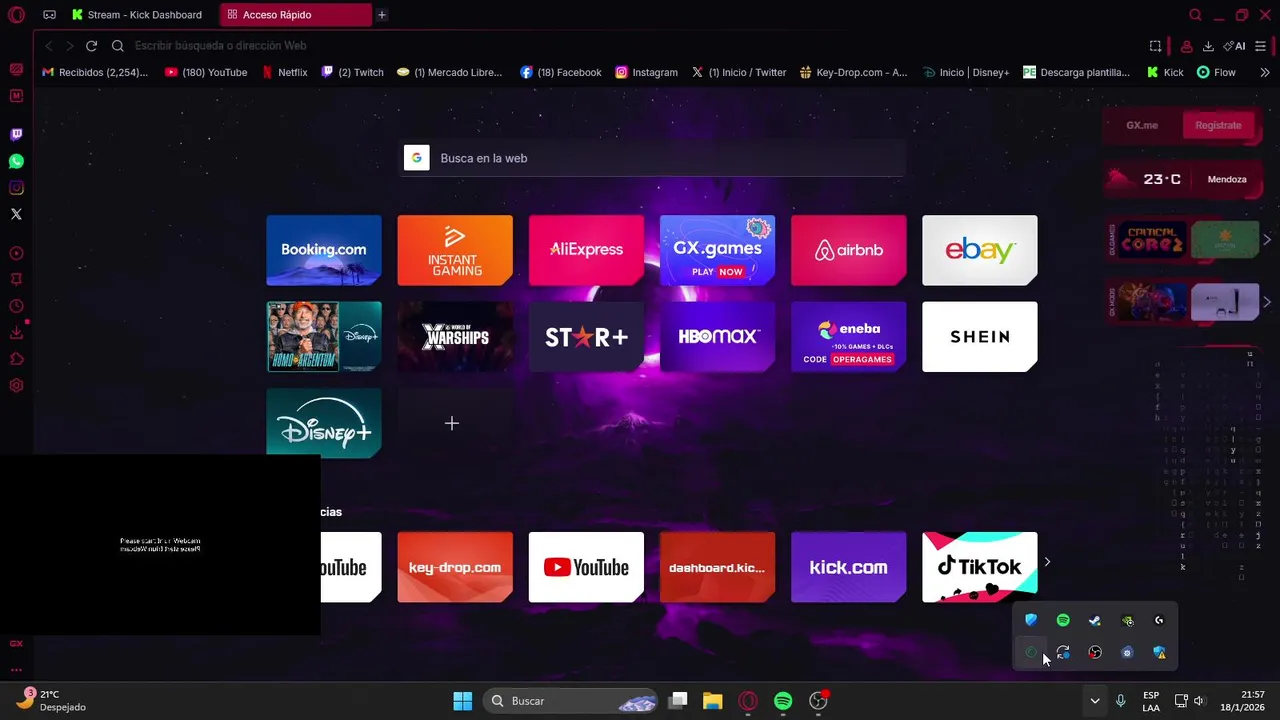Open the Instant Gaming speed dial tile
1280x720 pixels.
point(455,250)
